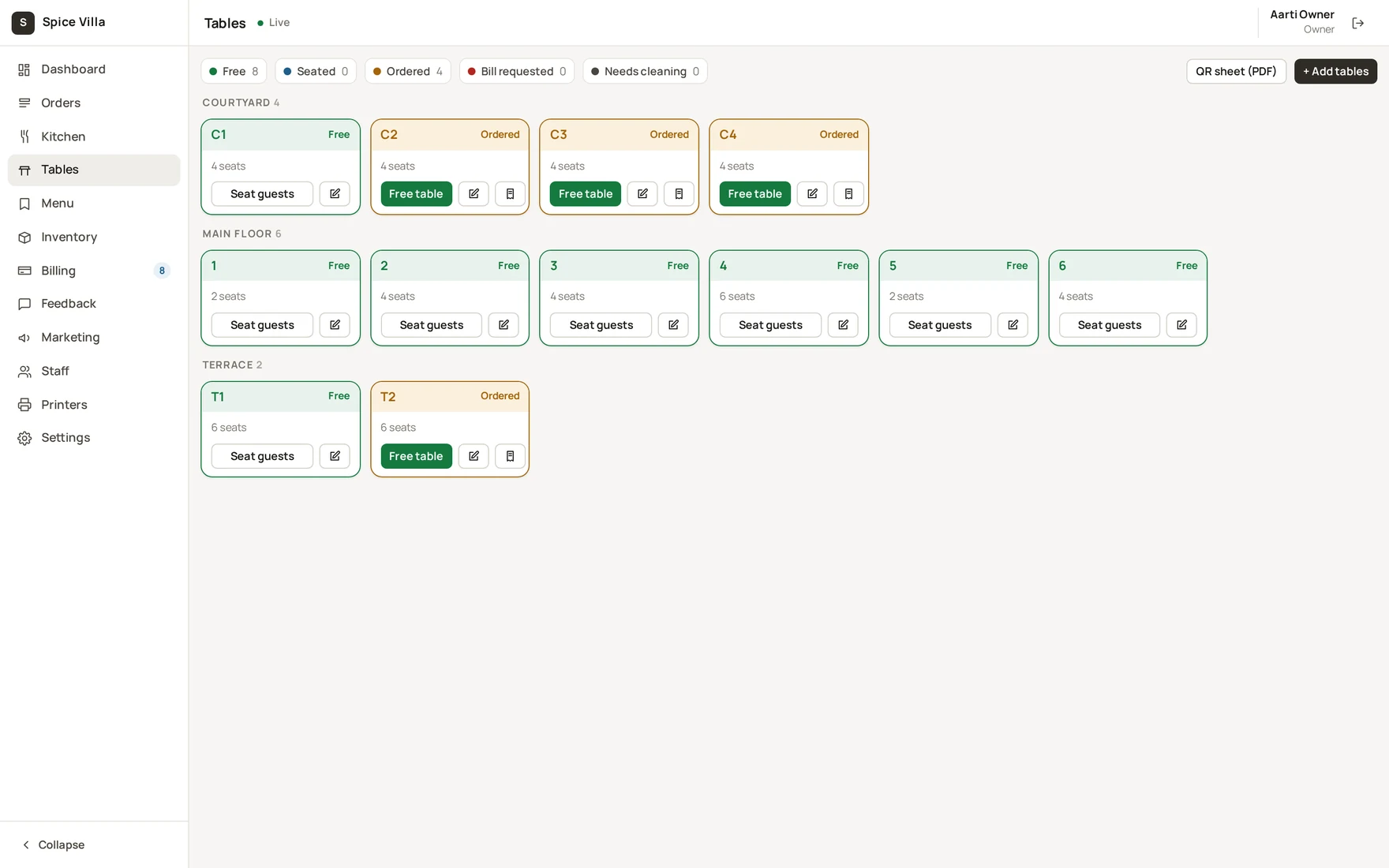Open Settings in the sidebar
1389x868 pixels.
coord(94,438)
